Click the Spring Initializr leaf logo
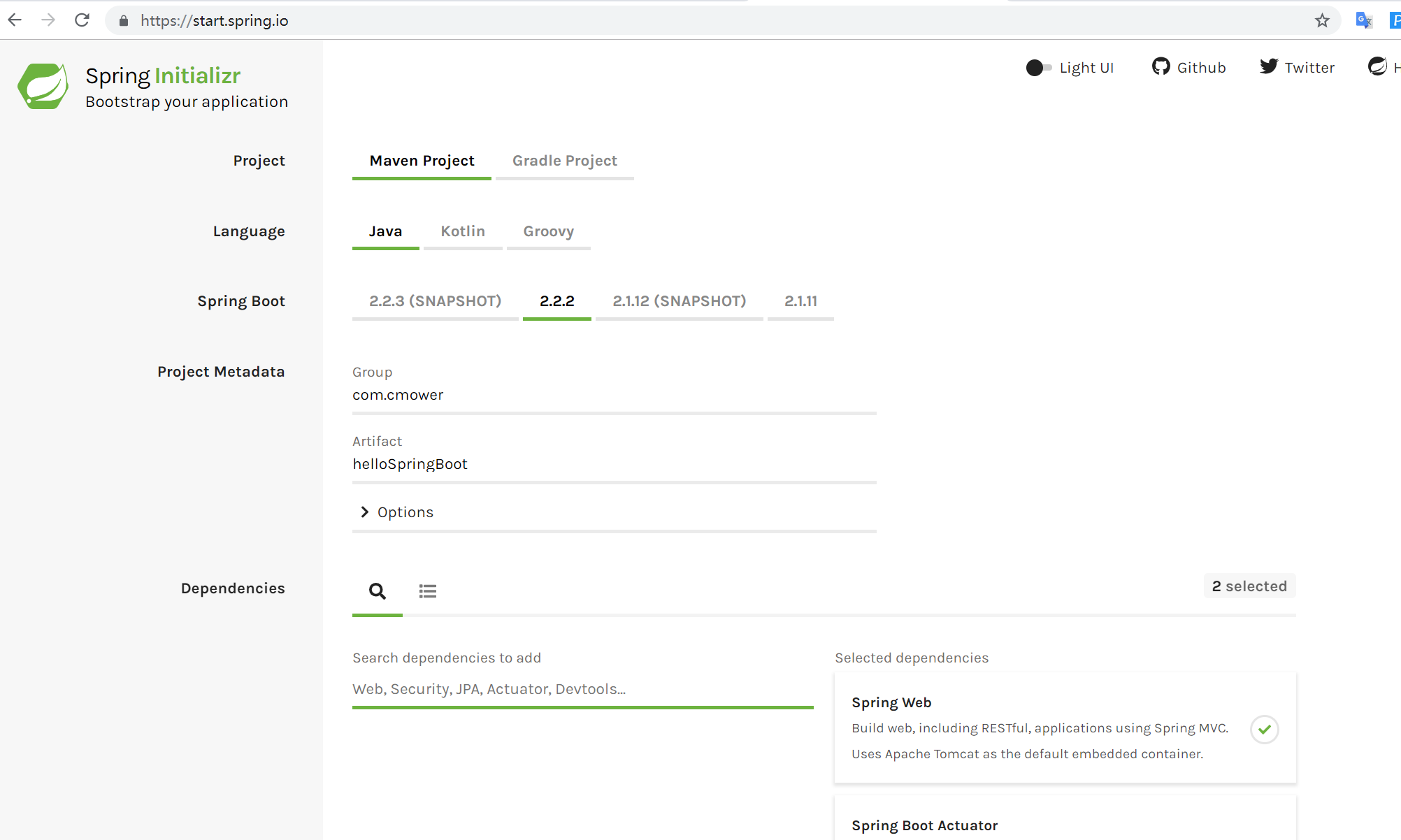 point(43,87)
